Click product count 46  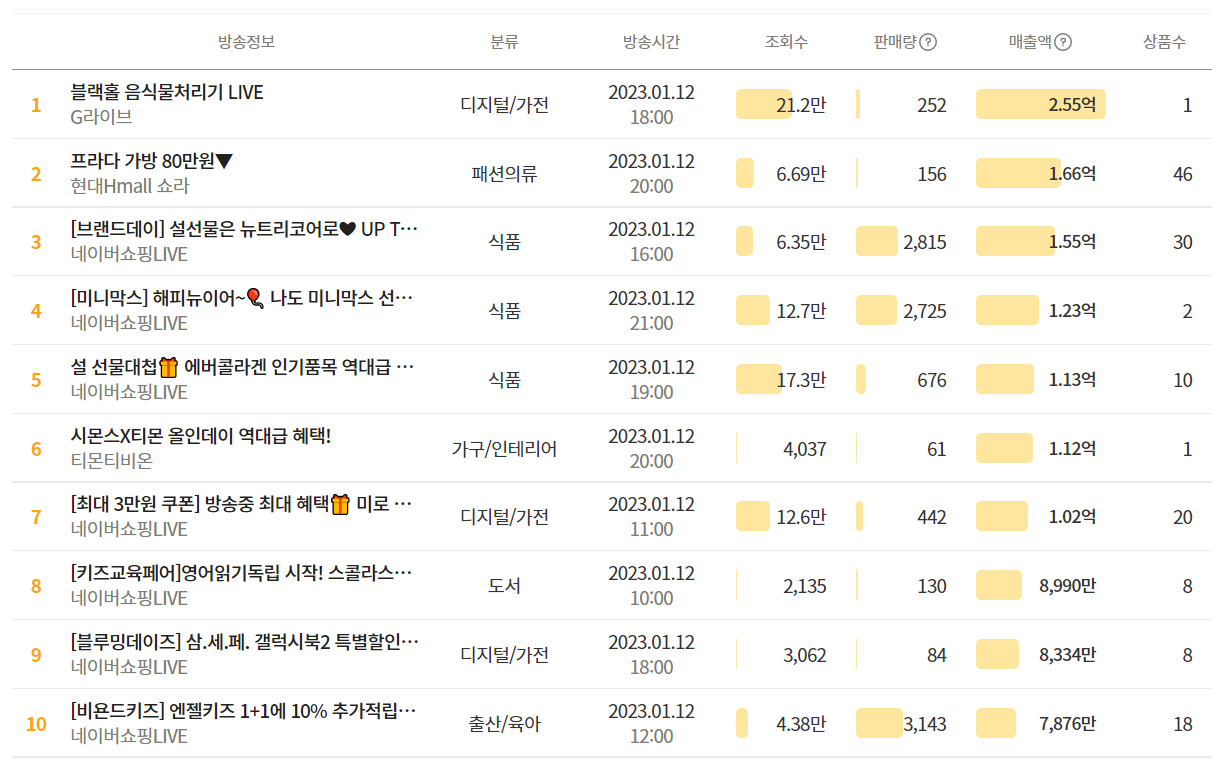pyautogui.click(x=1183, y=174)
